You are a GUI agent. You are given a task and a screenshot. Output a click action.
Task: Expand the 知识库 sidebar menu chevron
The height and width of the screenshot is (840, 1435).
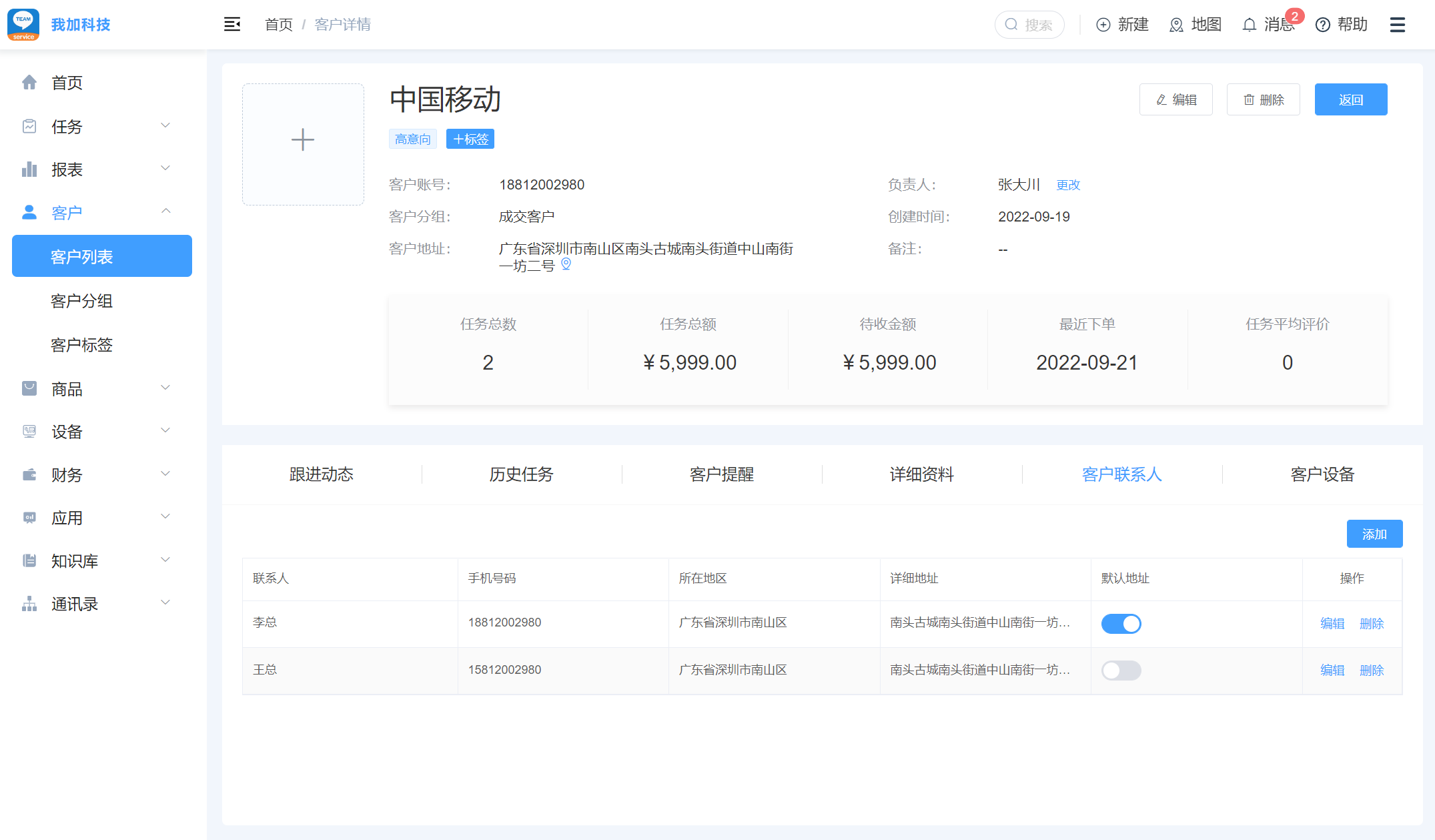[x=165, y=560]
